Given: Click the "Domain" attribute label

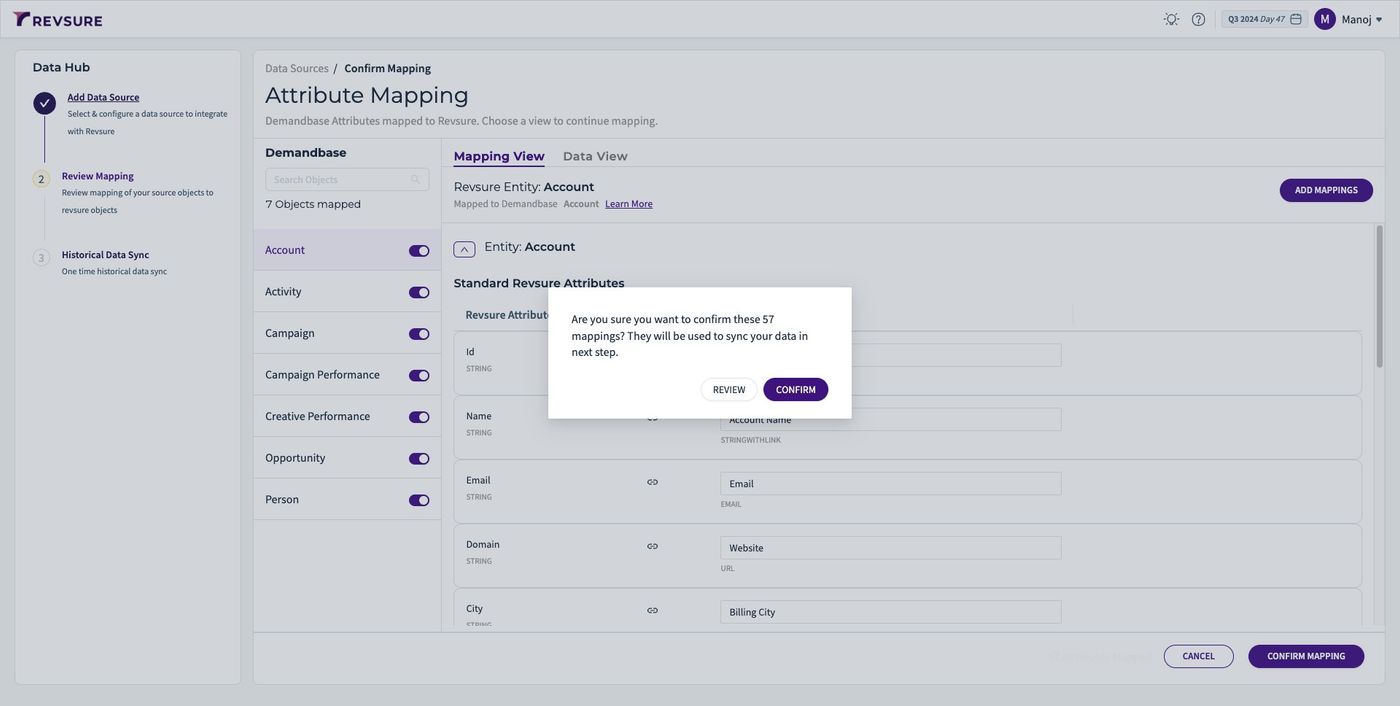Looking at the screenshot, I should pyautogui.click(x=483, y=544).
